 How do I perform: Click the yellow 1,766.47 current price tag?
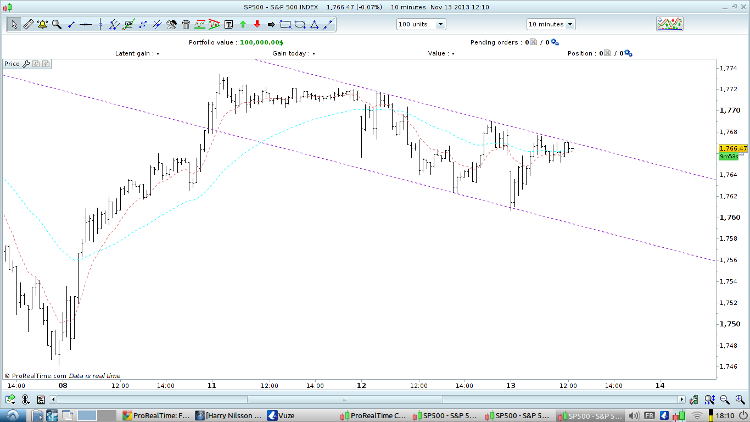point(733,148)
